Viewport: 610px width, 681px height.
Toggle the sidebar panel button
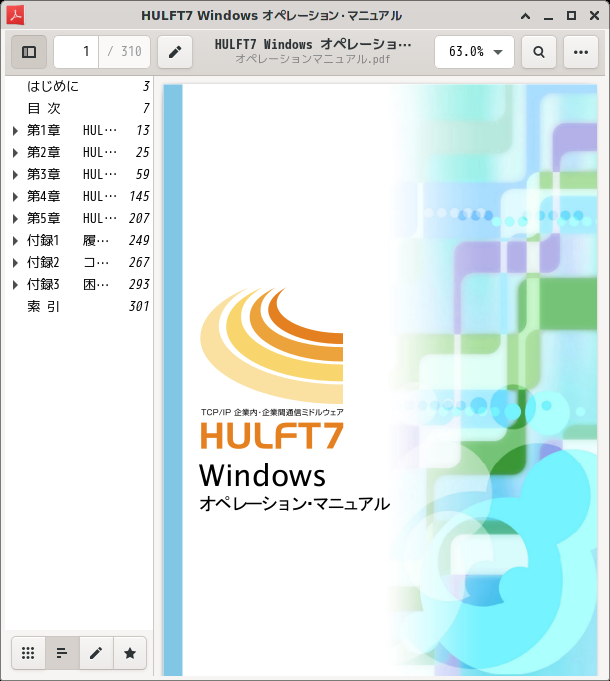click(29, 52)
